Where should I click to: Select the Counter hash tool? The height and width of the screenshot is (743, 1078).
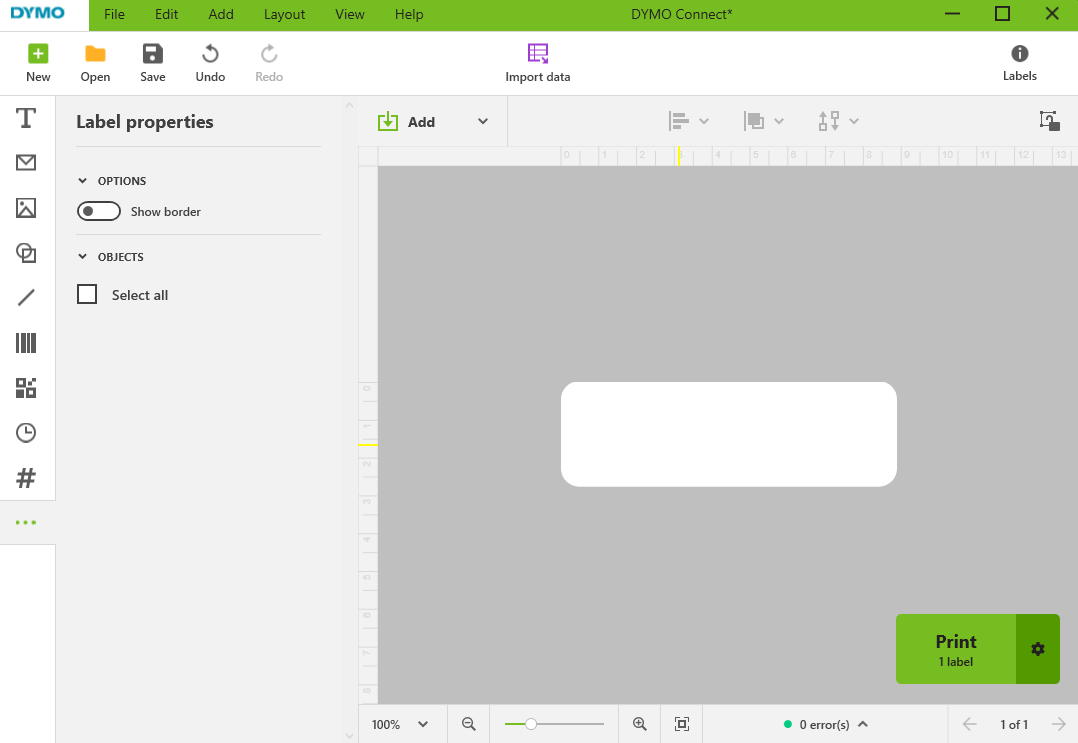[26, 478]
